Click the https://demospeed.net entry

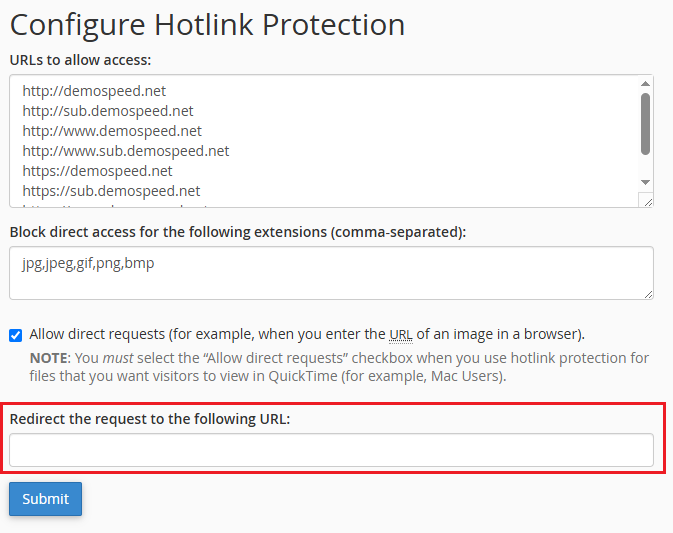97,171
